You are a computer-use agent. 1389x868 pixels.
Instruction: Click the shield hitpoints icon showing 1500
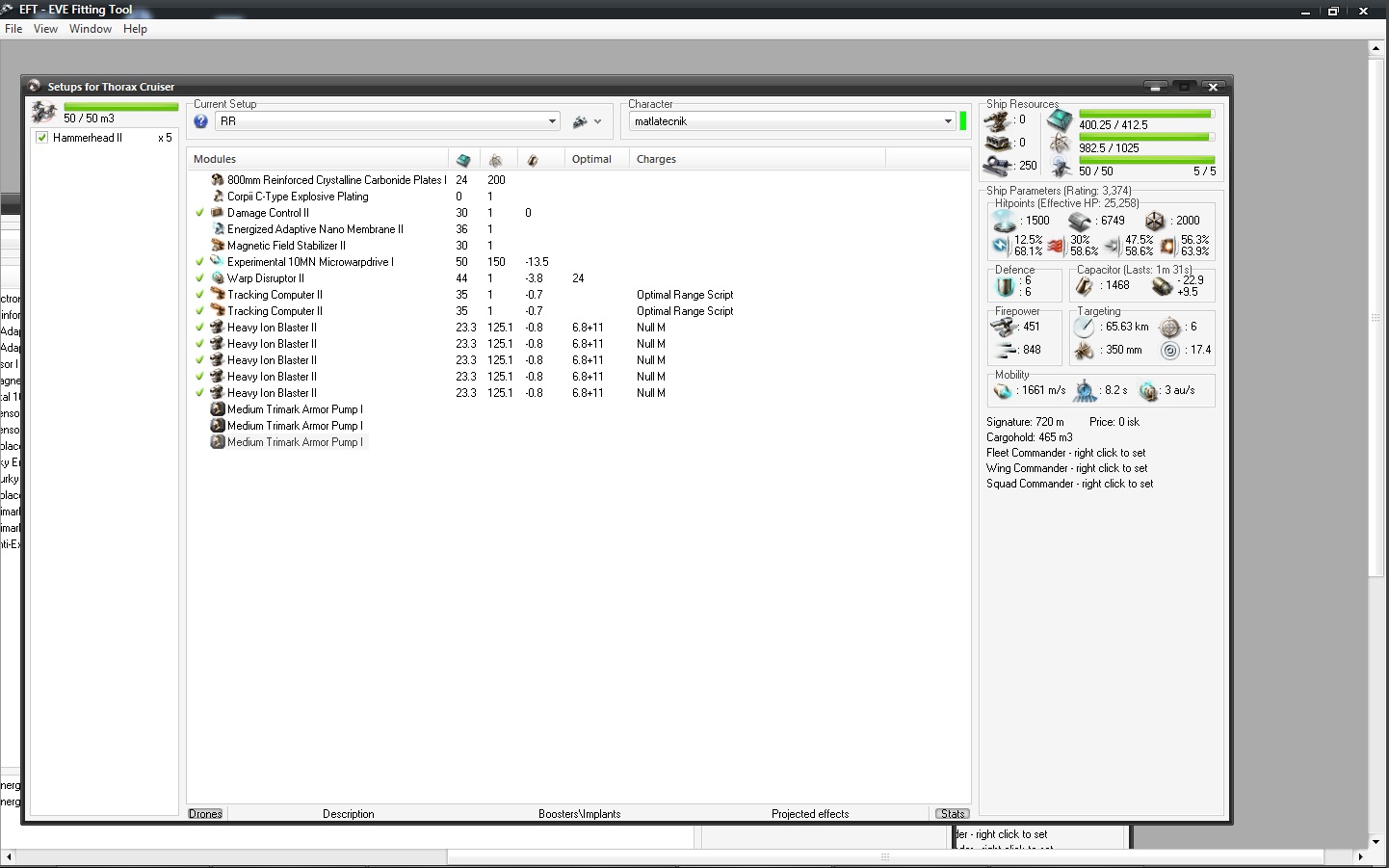1005,221
